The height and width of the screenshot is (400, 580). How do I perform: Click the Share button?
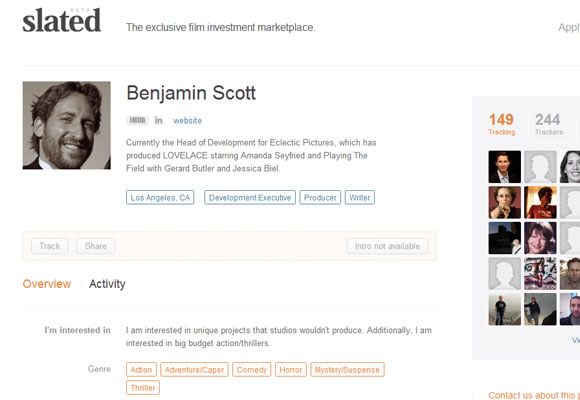(96, 246)
